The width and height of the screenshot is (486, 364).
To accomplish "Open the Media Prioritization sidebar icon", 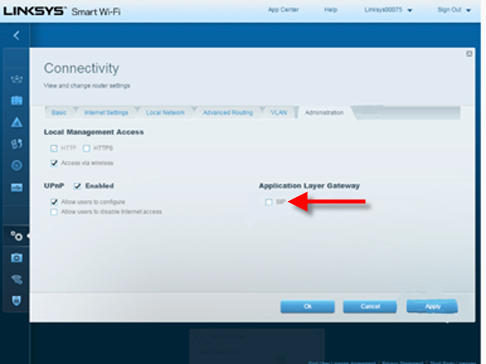I will pyautogui.click(x=17, y=144).
